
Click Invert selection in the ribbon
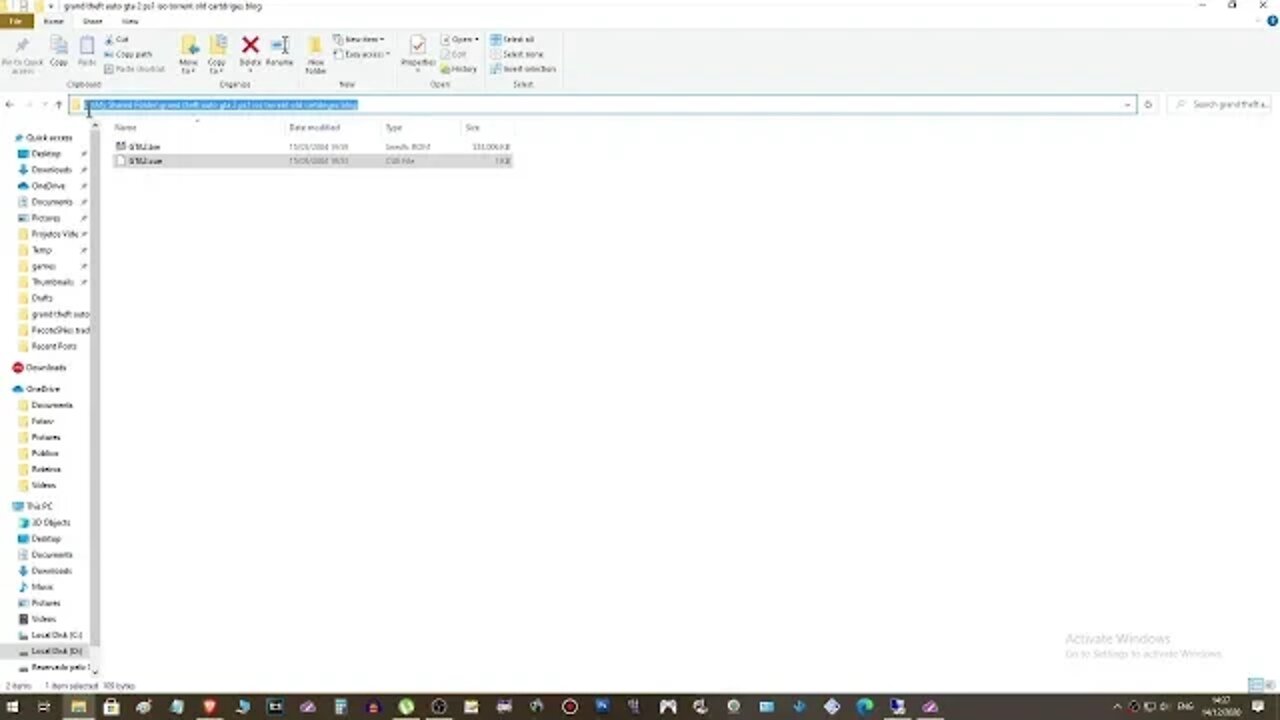click(x=523, y=69)
